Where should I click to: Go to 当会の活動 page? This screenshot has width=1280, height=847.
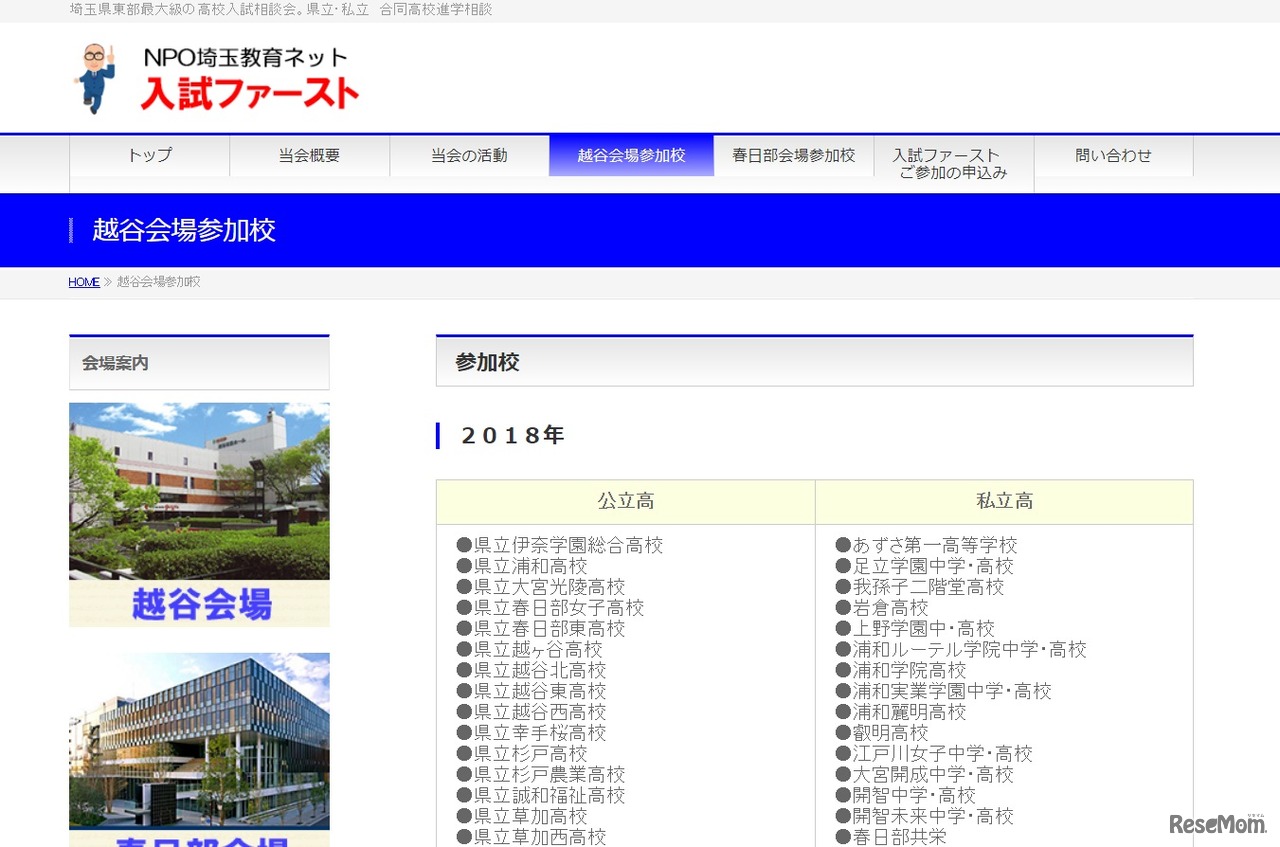coord(469,156)
